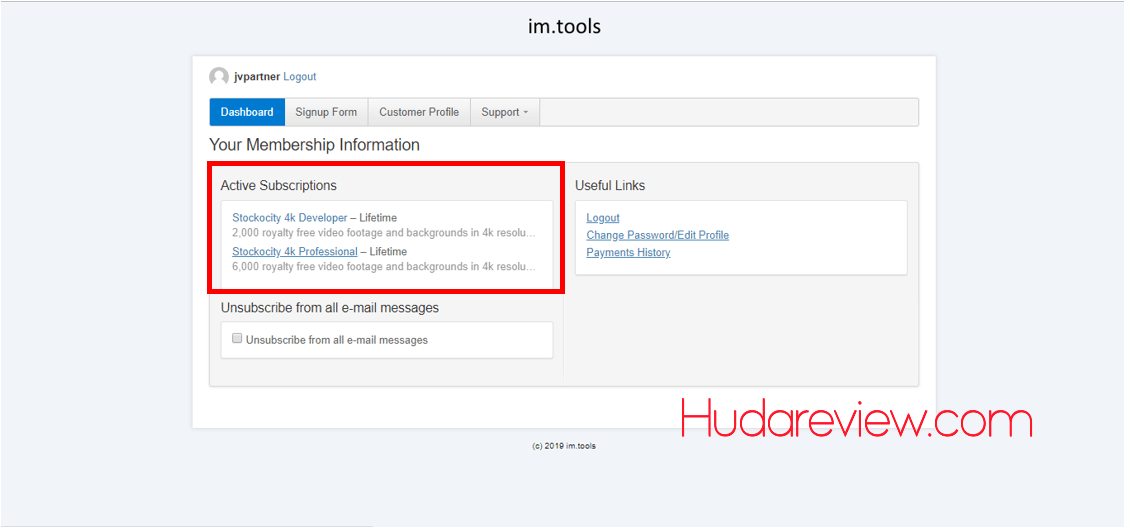
Task: Click the Useful Links heading
Action: (610, 186)
